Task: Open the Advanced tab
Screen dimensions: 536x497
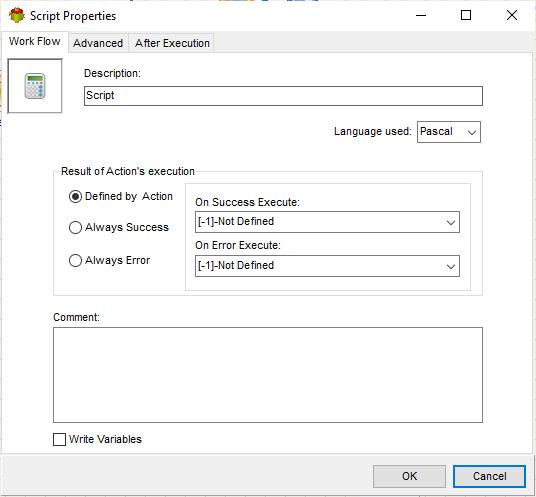Action: coord(98,43)
